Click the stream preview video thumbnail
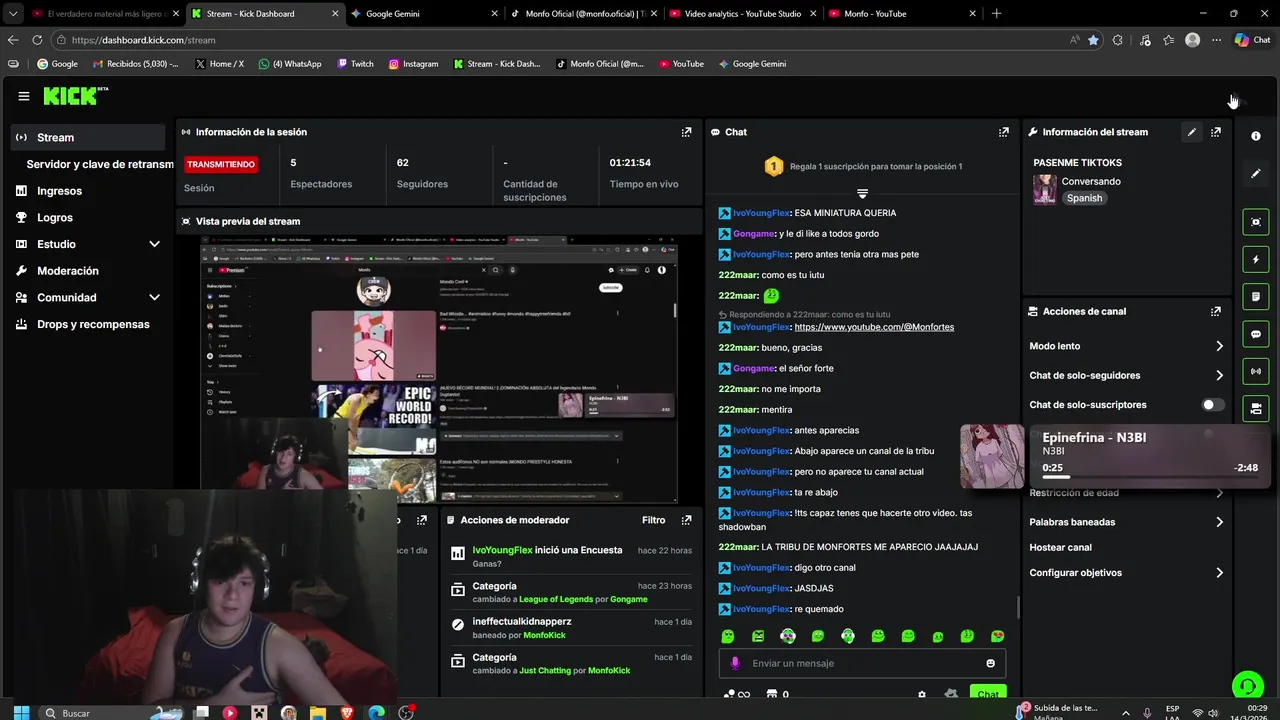Image resolution: width=1280 pixels, height=720 pixels. (439, 370)
